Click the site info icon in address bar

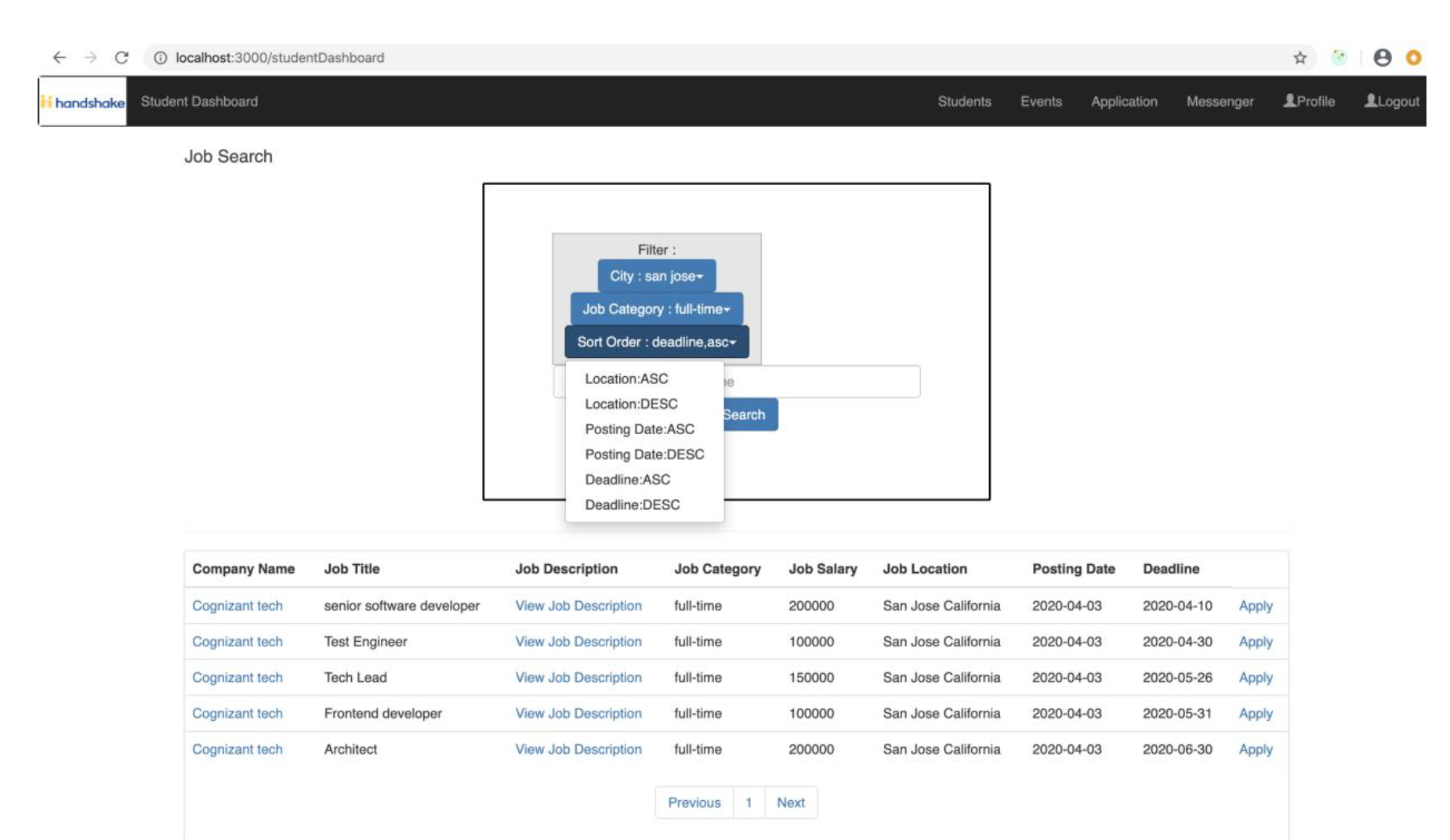tap(161, 57)
